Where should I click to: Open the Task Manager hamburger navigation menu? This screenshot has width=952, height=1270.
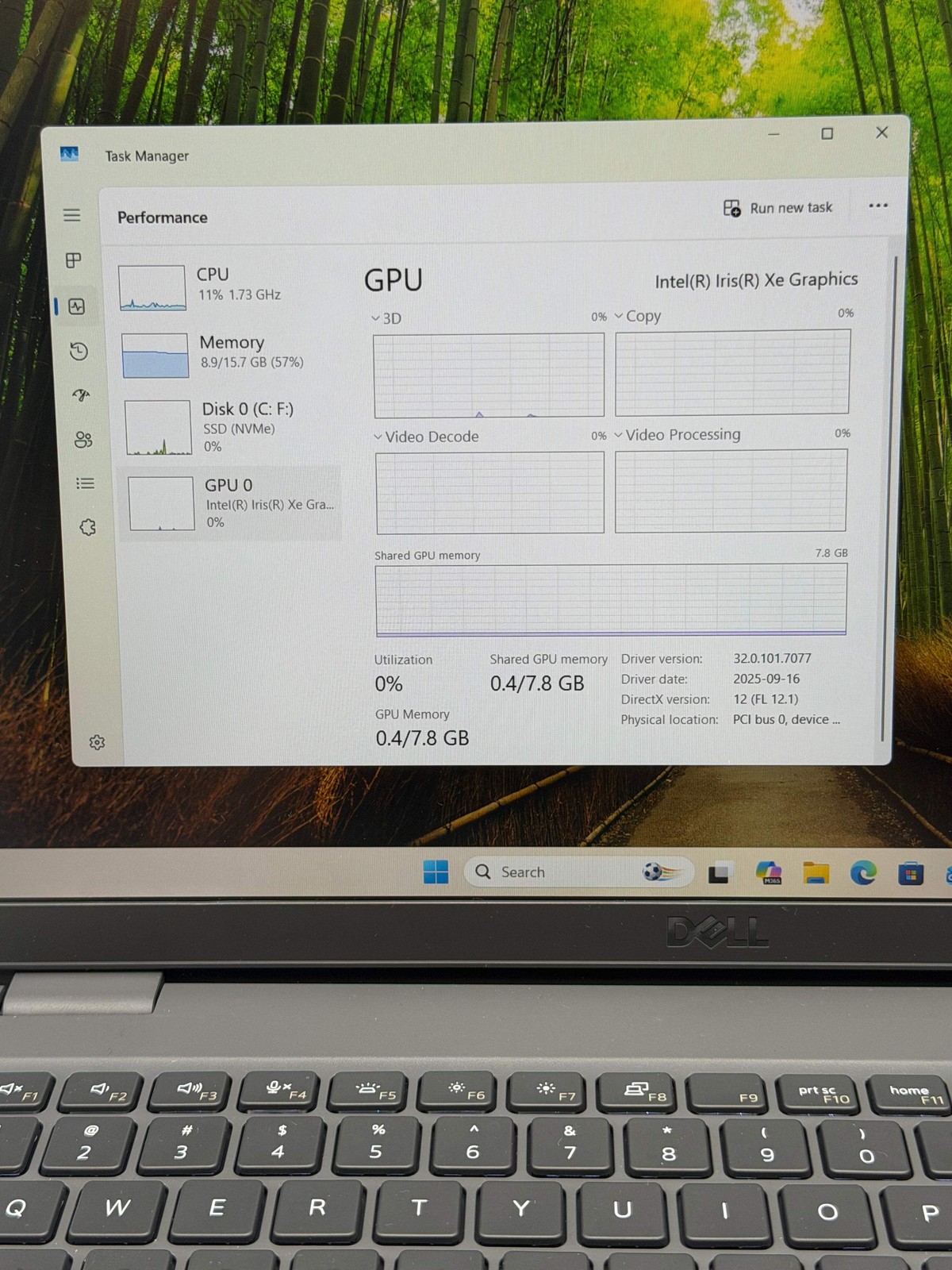point(72,215)
